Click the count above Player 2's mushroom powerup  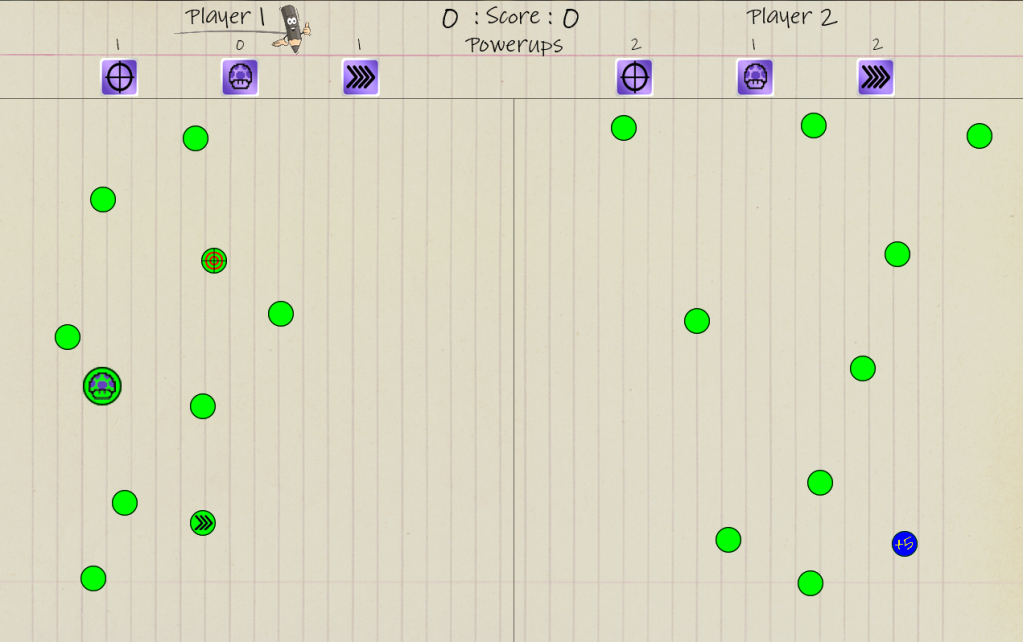click(754, 44)
